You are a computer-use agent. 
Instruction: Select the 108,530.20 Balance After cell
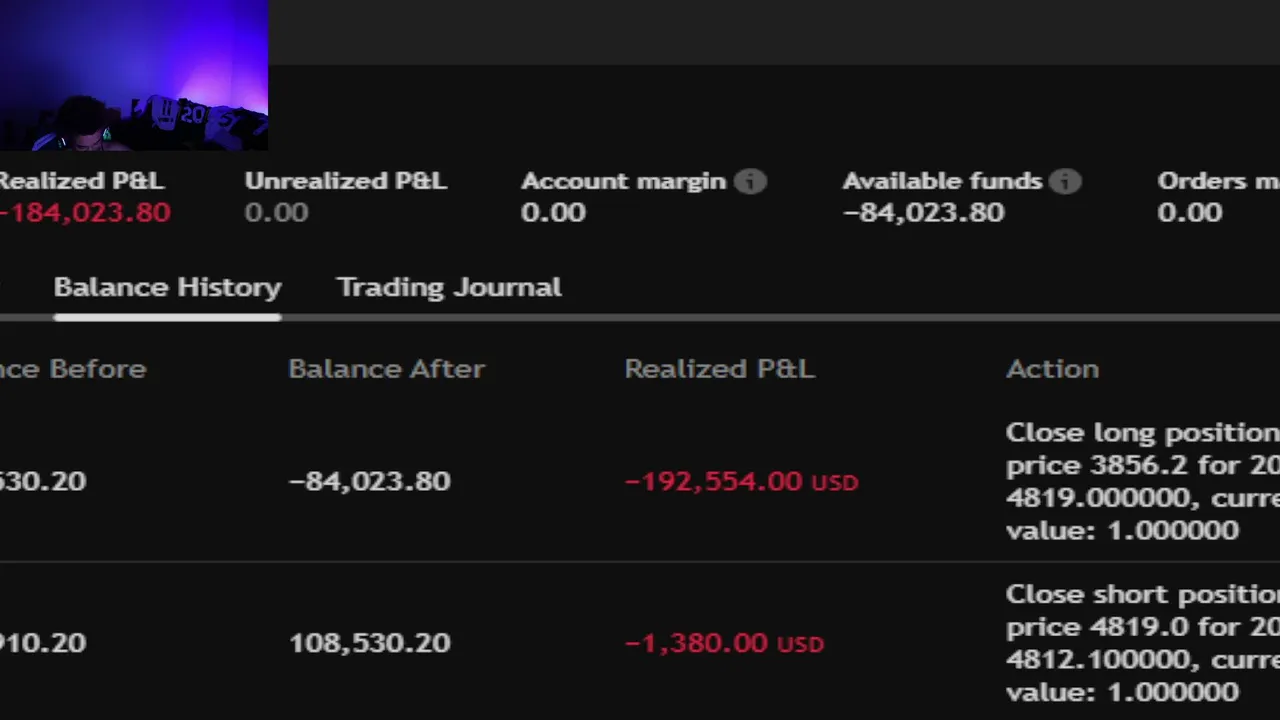point(369,643)
